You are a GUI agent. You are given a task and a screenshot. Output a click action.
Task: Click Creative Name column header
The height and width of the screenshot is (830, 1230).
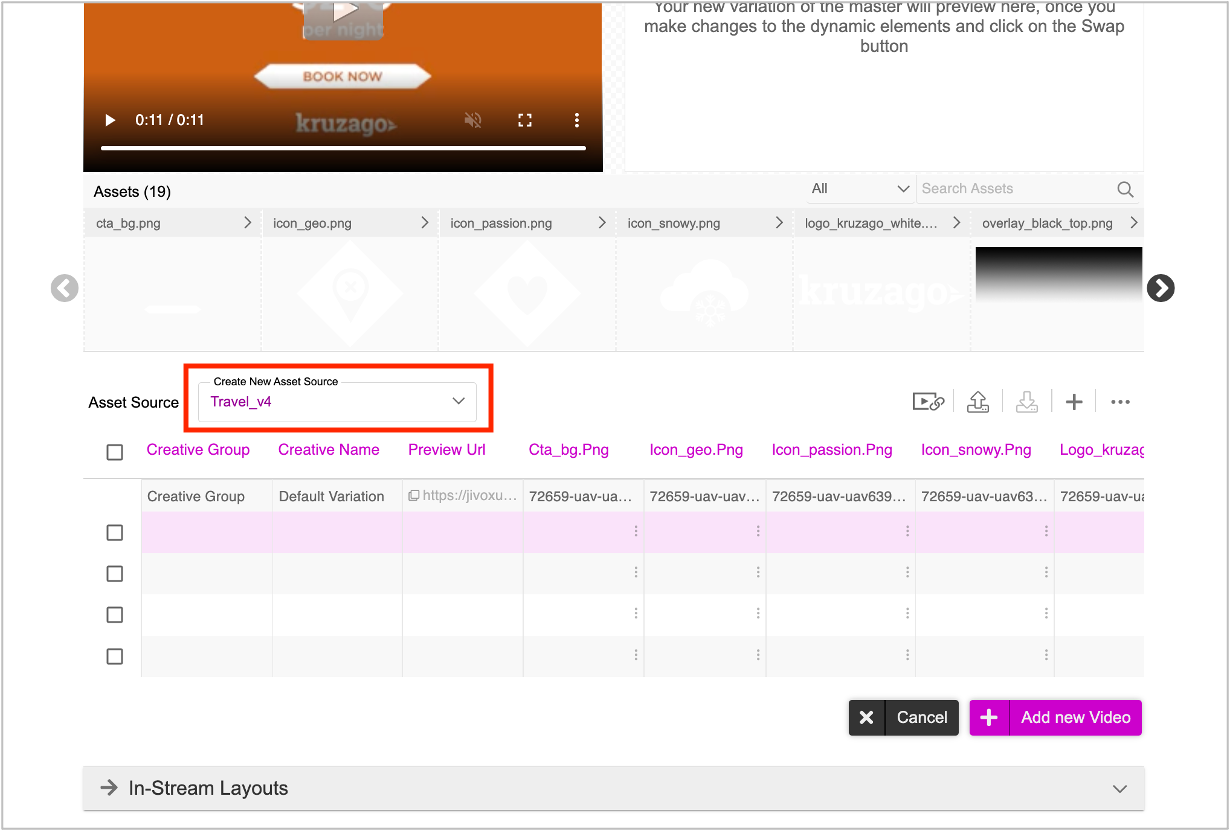pos(329,450)
